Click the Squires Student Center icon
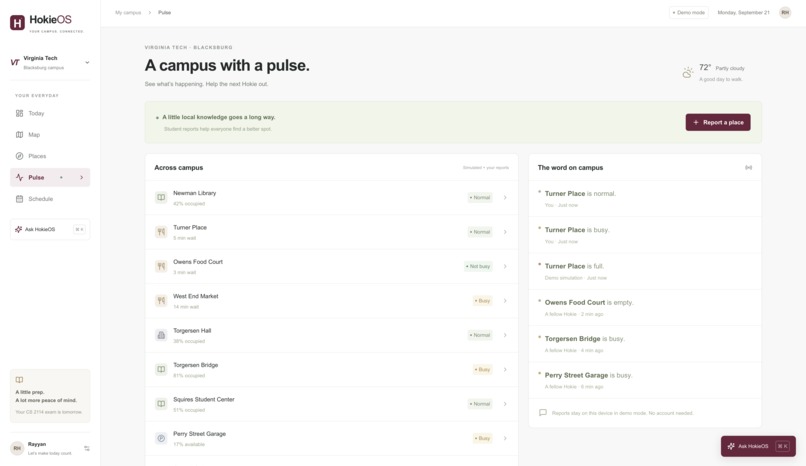Viewport: 806px width, 466px height. pos(161,404)
